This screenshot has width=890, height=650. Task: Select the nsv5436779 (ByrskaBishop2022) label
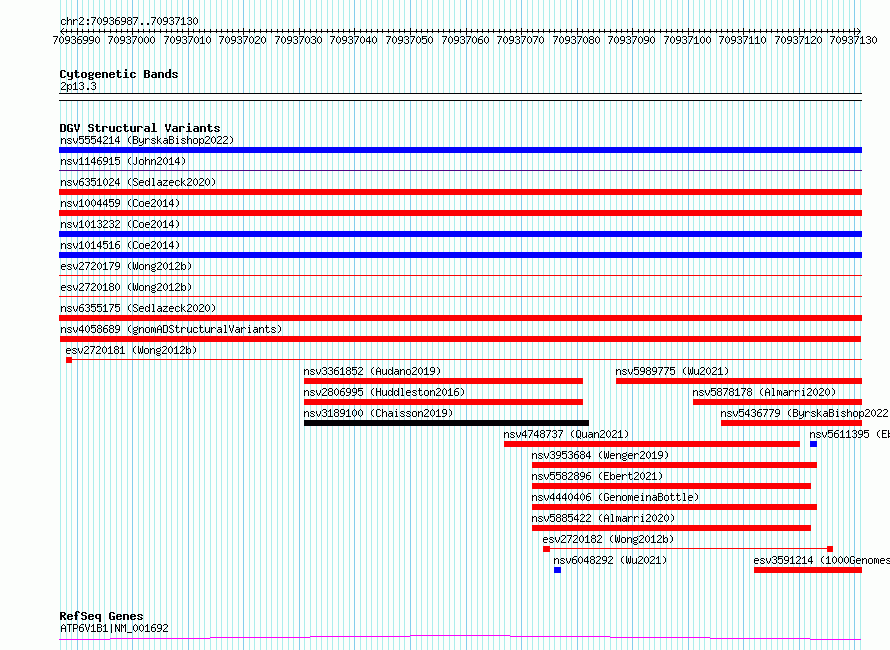click(805, 413)
